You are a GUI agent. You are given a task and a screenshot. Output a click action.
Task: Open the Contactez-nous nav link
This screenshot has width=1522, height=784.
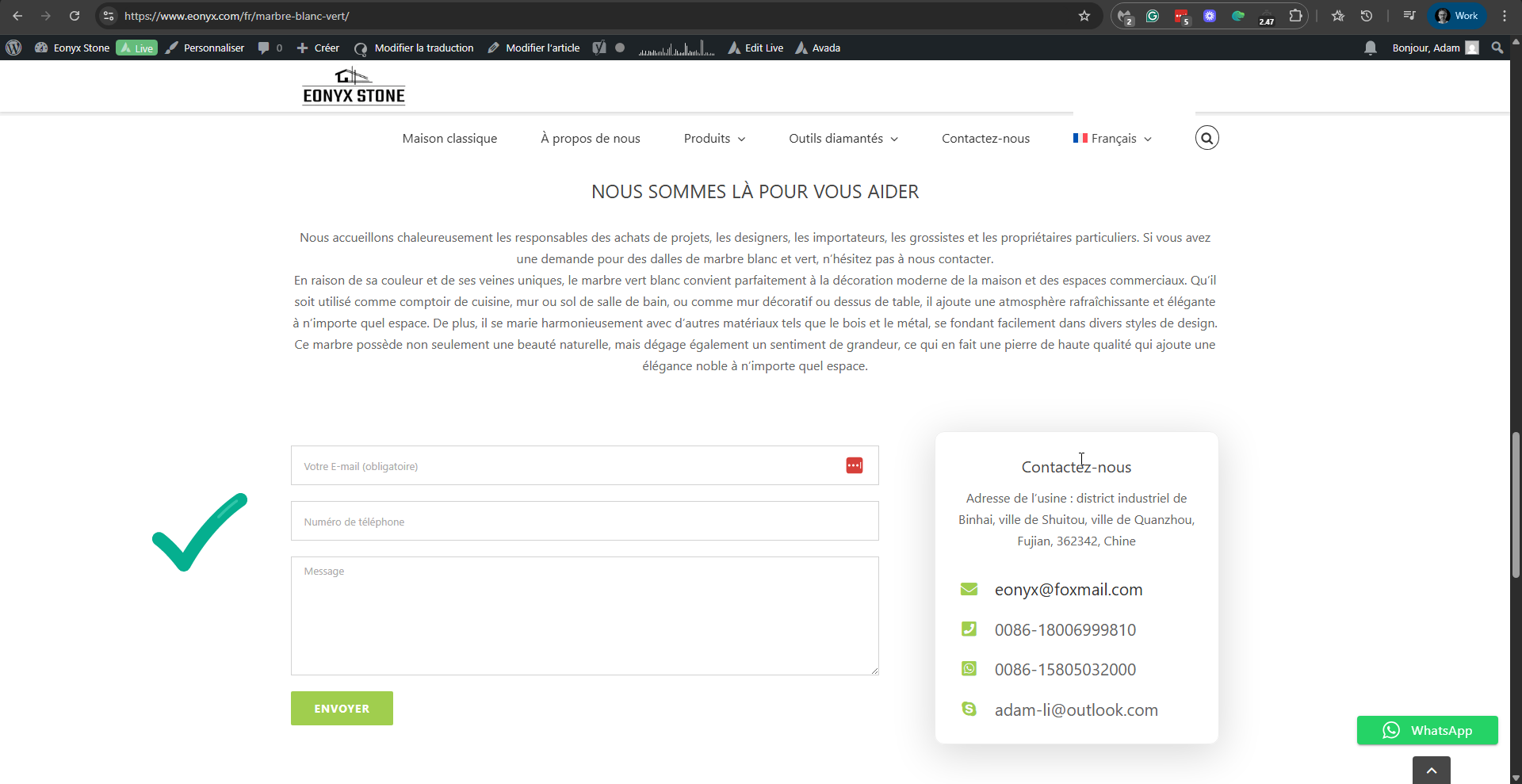[x=985, y=138]
